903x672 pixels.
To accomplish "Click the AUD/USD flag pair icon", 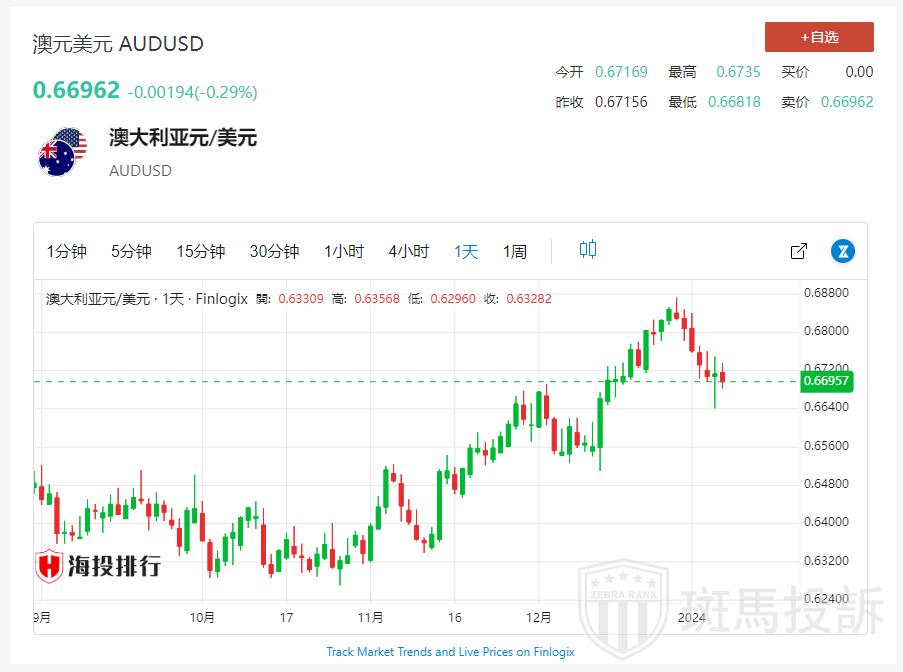I will click(62, 153).
